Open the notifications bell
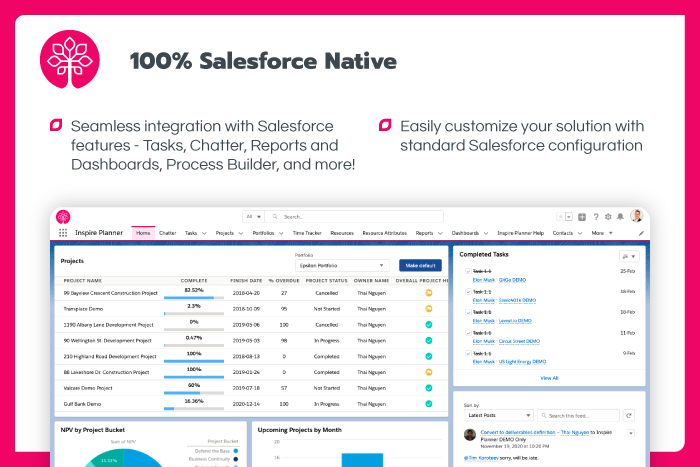 621,217
